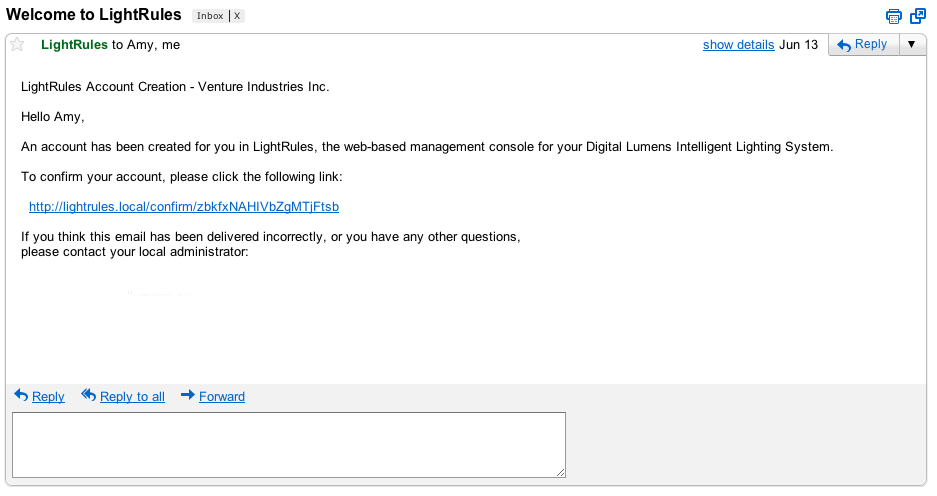This screenshot has height=496, width=937.
Task: Click the forward arrow icon at bottom
Action: pos(187,396)
